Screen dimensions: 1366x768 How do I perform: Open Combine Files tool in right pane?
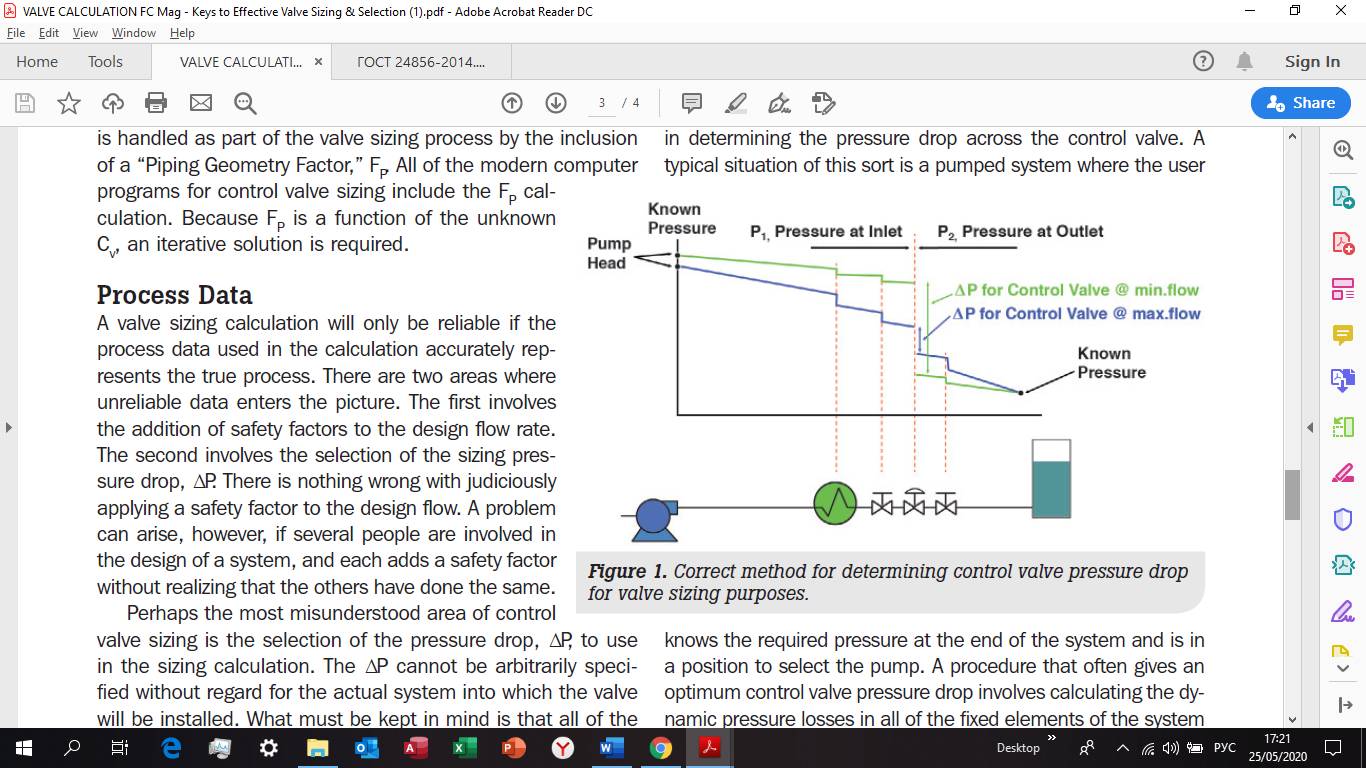point(1343,381)
